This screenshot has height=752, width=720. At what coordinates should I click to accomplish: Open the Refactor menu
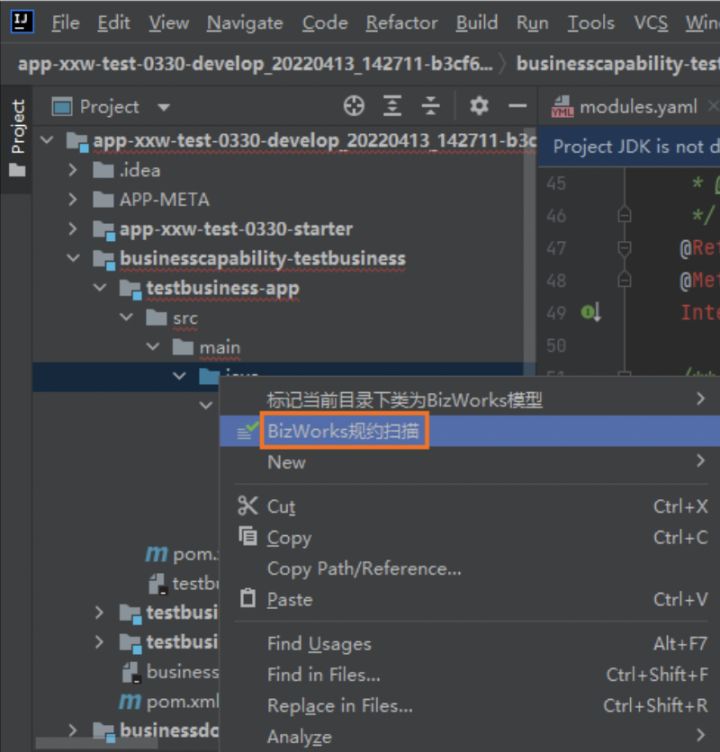coord(401,23)
